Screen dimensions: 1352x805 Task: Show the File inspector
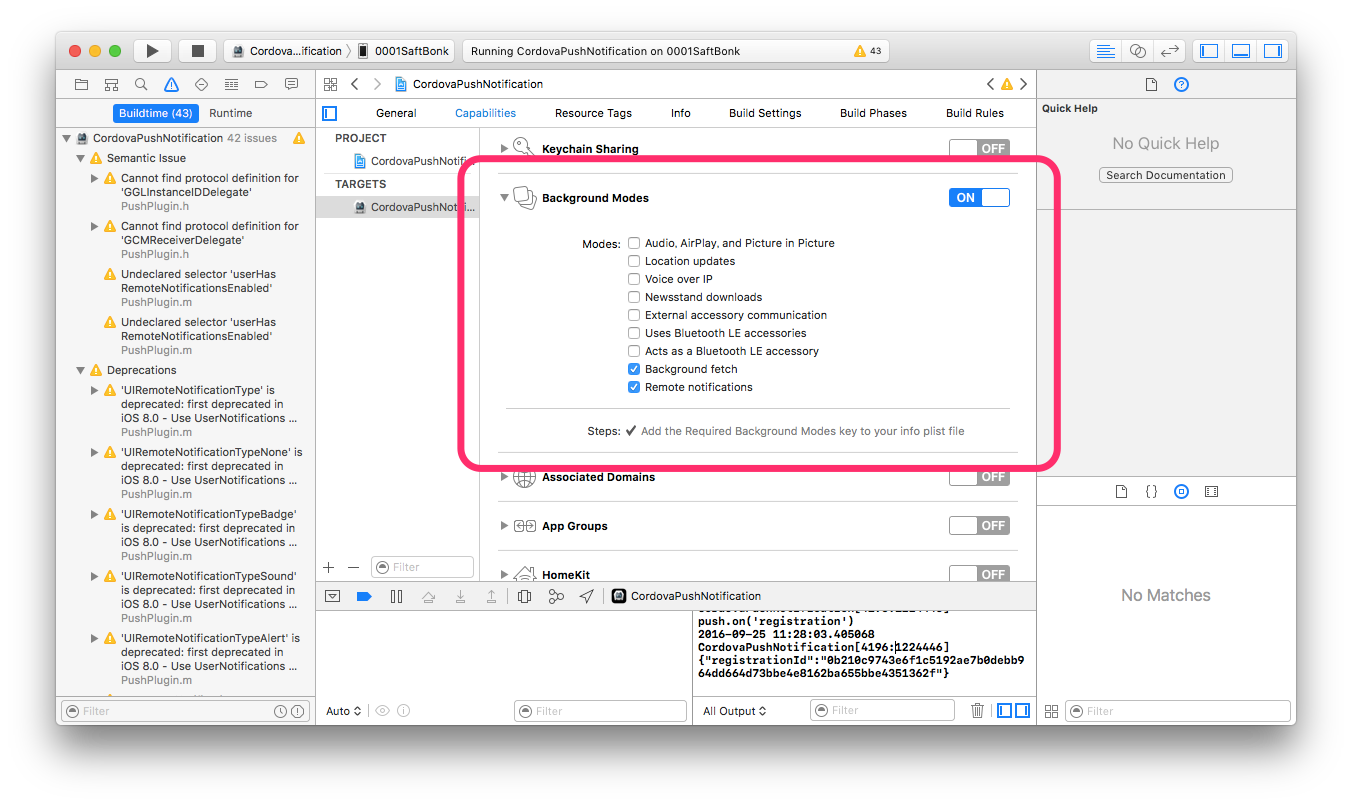pyautogui.click(x=1151, y=84)
